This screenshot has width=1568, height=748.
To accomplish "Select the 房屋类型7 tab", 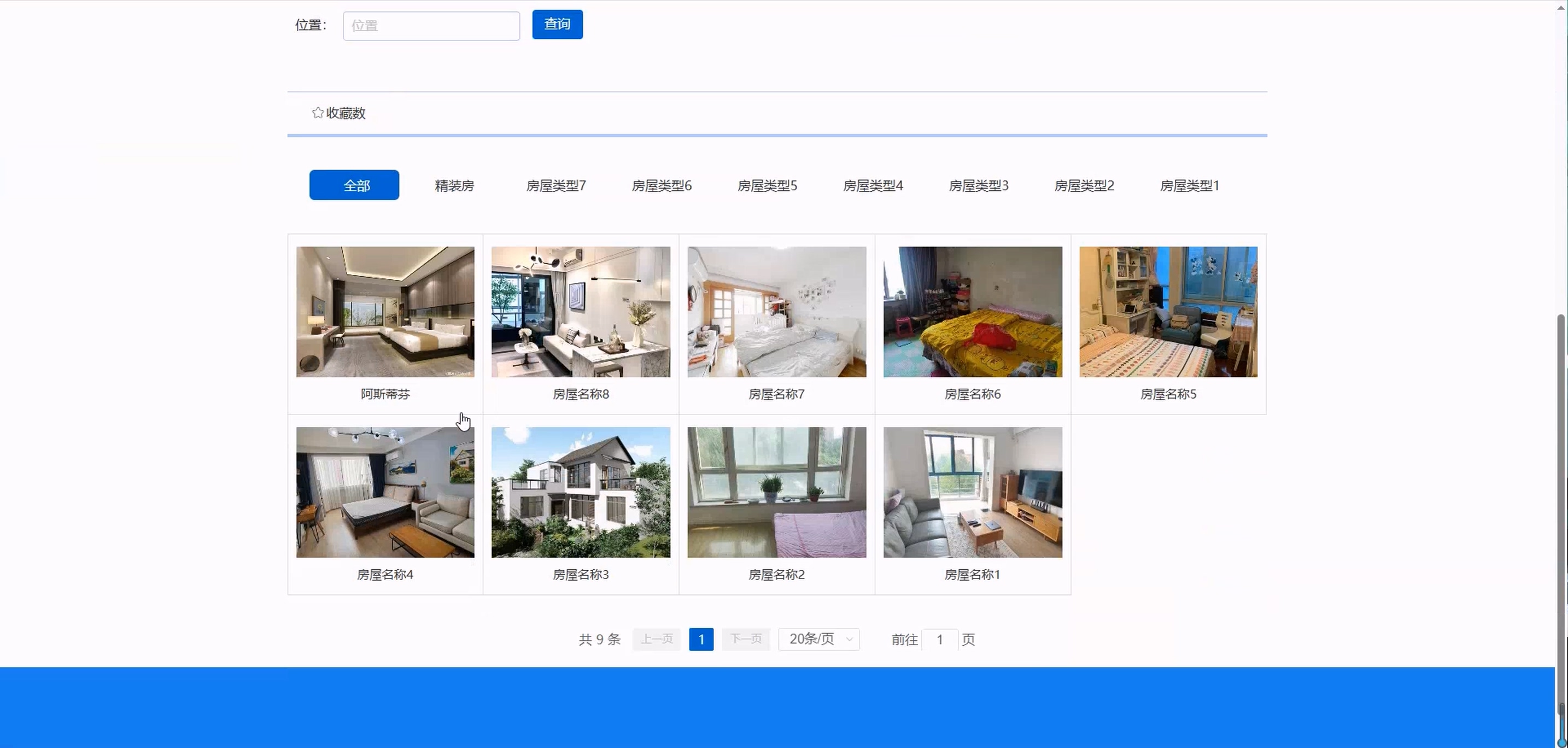I will (x=555, y=185).
